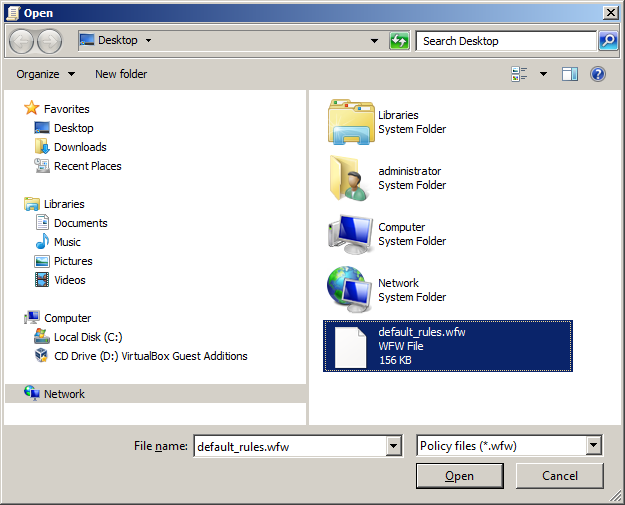Open the Libraries system folder icon
This screenshot has width=625, height=505.
(x=350, y=122)
